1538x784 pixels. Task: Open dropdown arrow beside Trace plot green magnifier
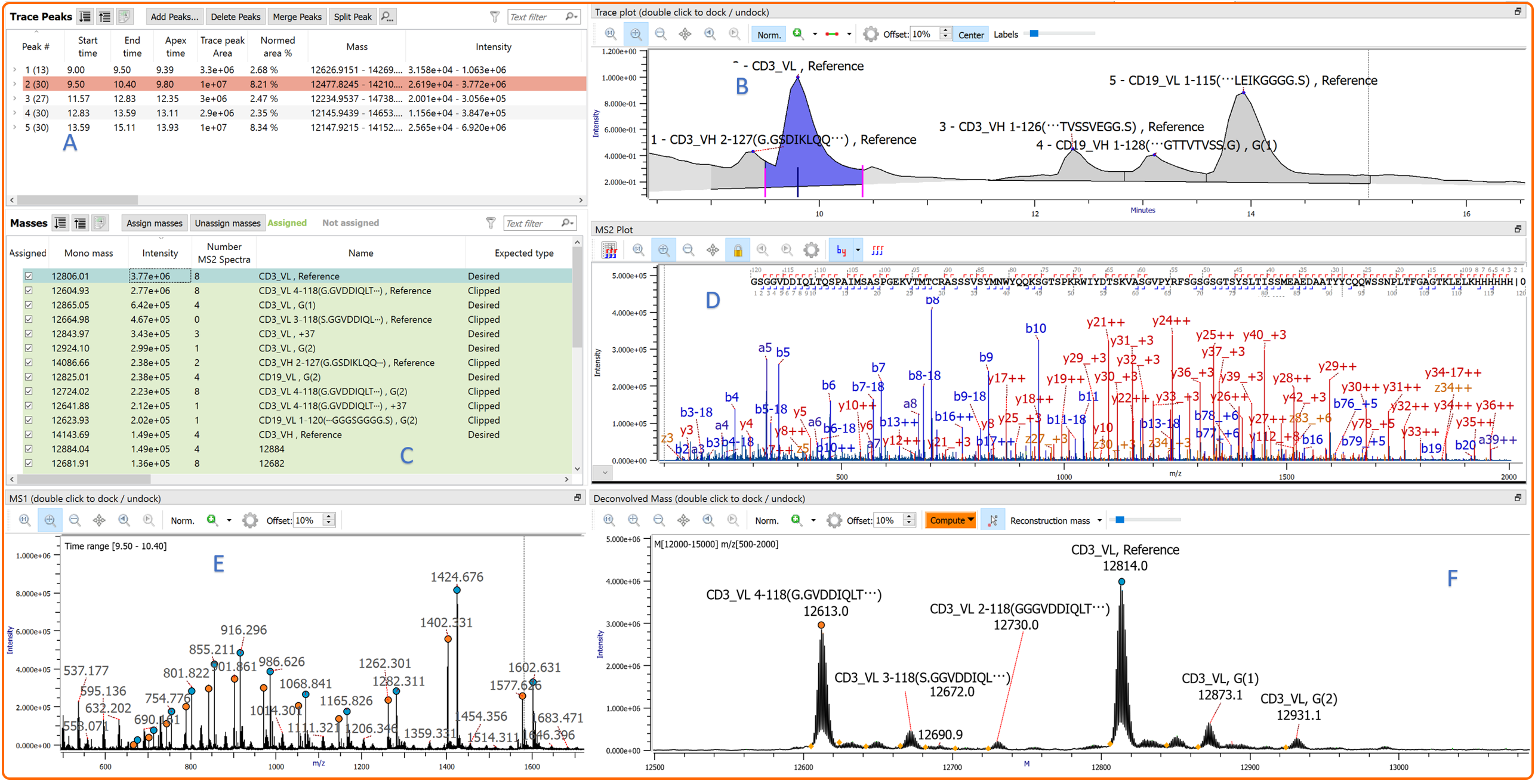(815, 34)
